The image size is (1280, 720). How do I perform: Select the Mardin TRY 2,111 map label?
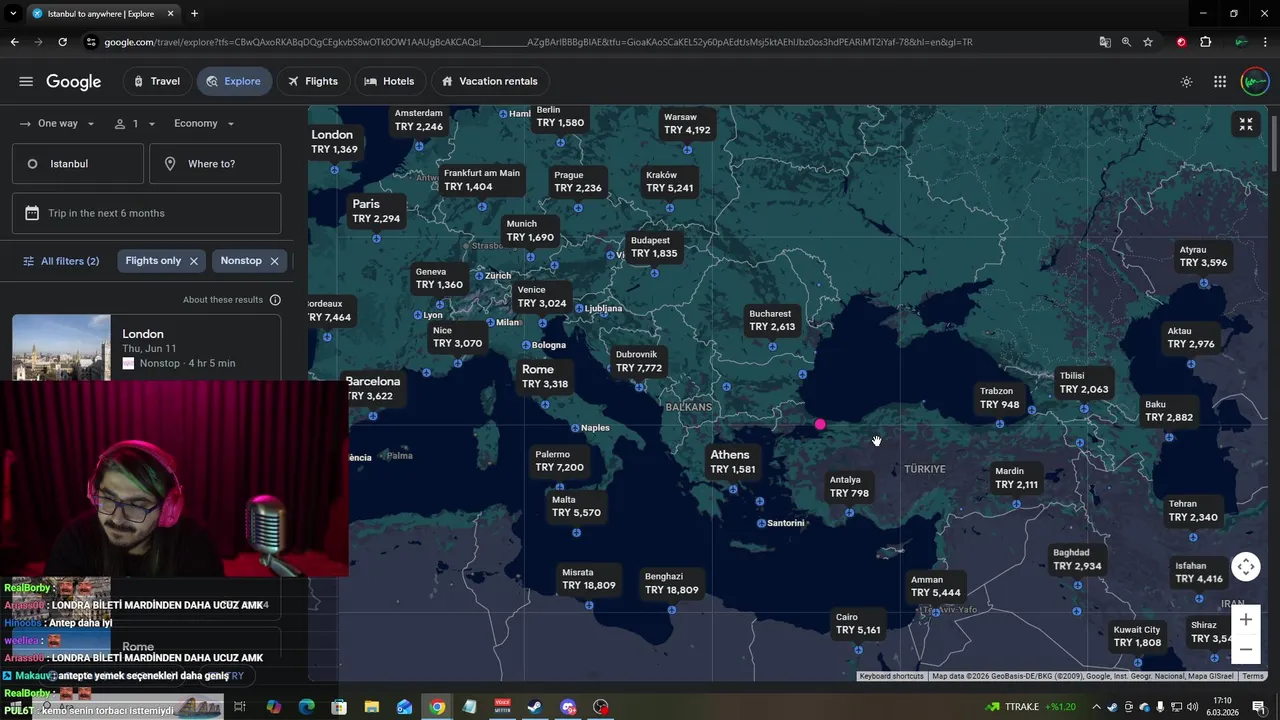(x=1016, y=478)
